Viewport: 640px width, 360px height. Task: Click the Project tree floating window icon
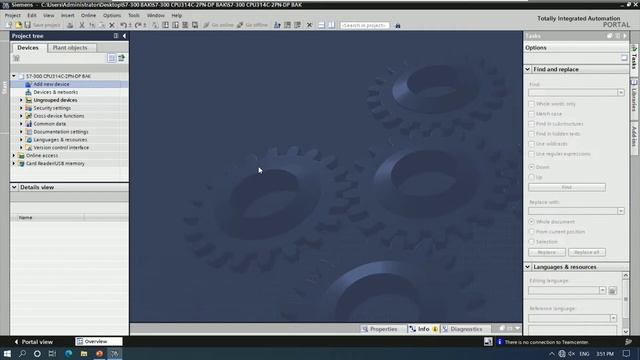click(116, 36)
